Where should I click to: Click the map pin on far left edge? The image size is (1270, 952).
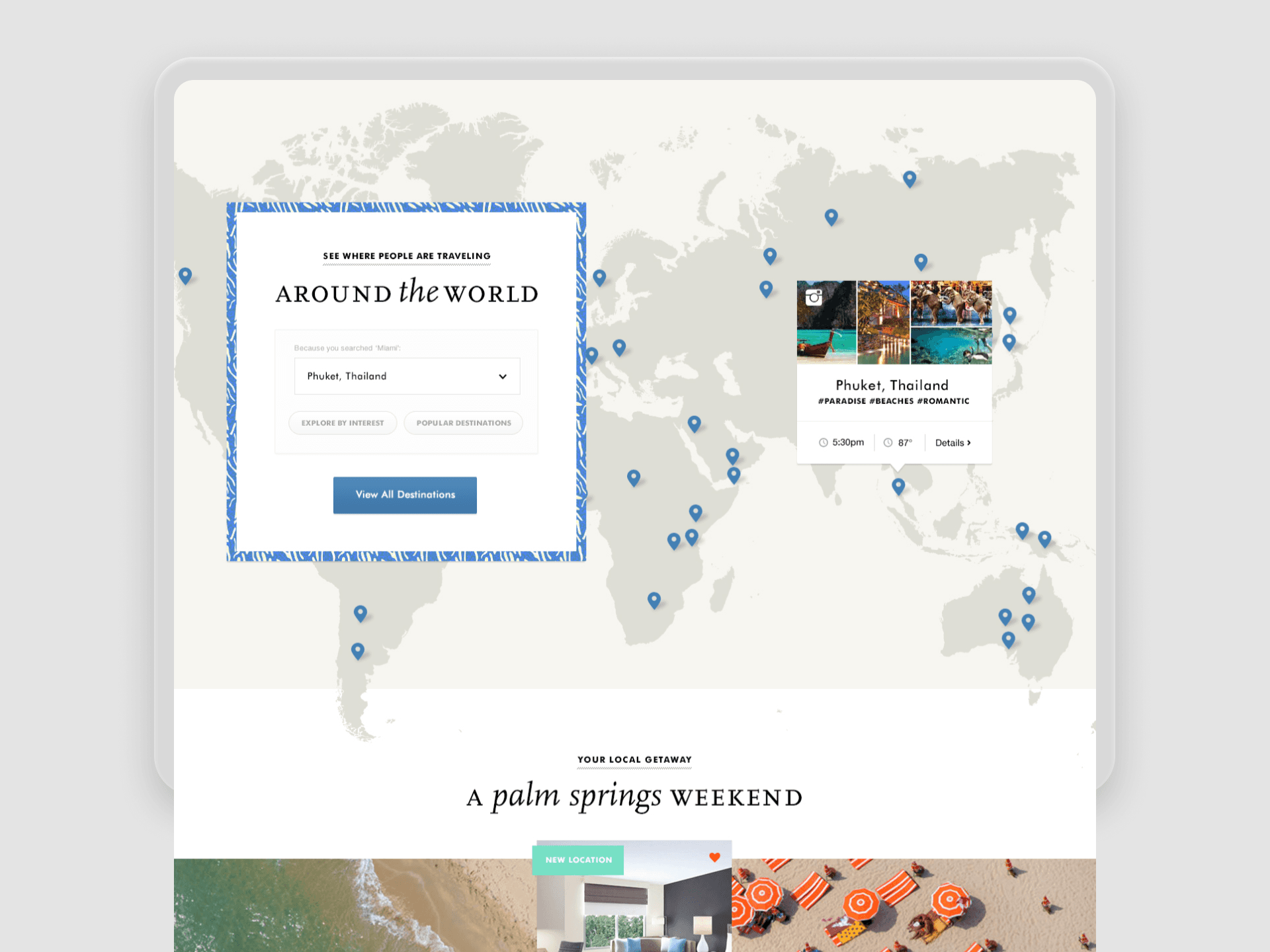[x=185, y=274]
